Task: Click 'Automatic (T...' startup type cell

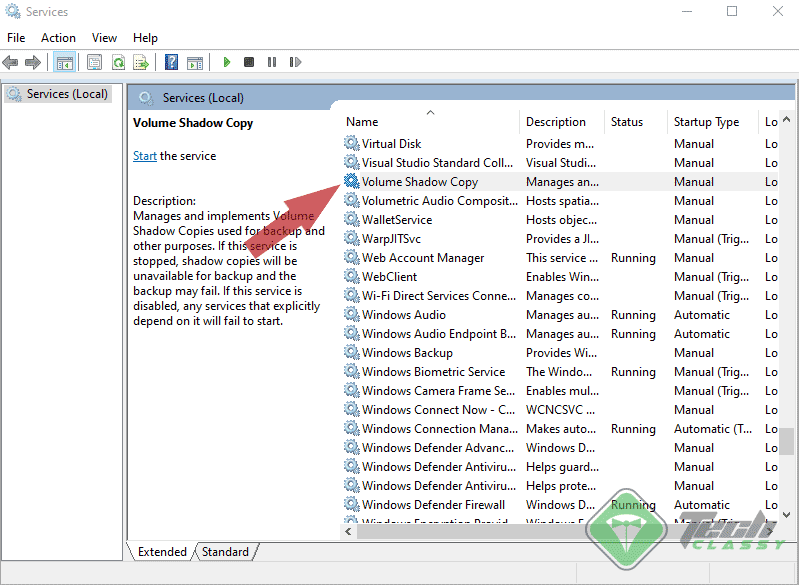Action: coord(712,429)
